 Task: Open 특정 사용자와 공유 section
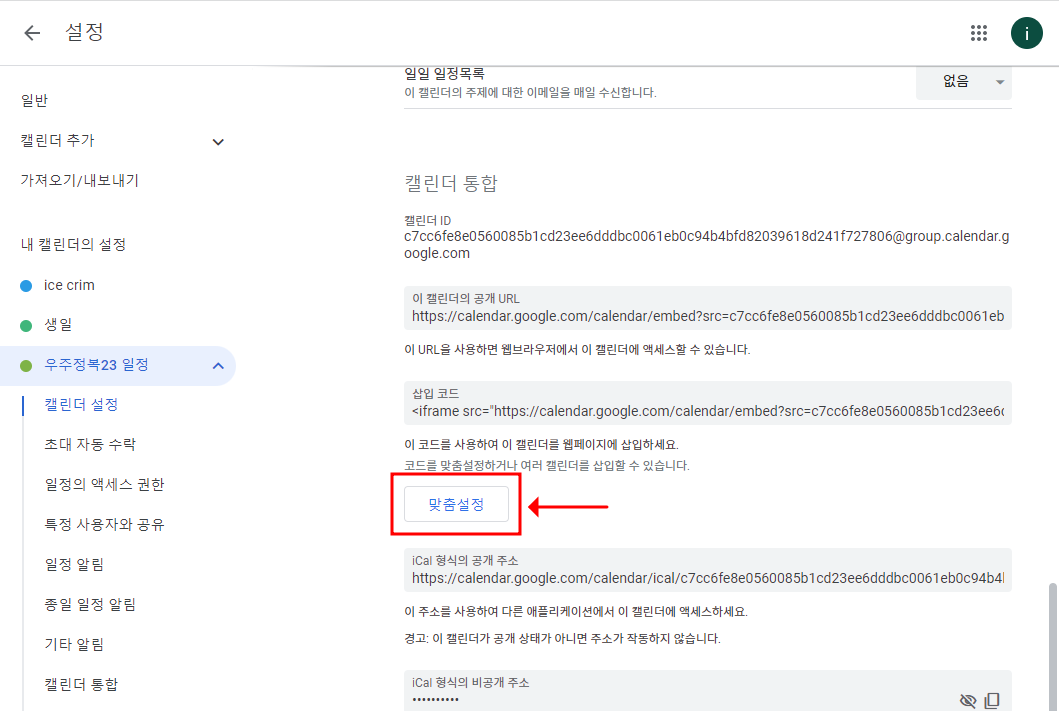tap(104, 525)
